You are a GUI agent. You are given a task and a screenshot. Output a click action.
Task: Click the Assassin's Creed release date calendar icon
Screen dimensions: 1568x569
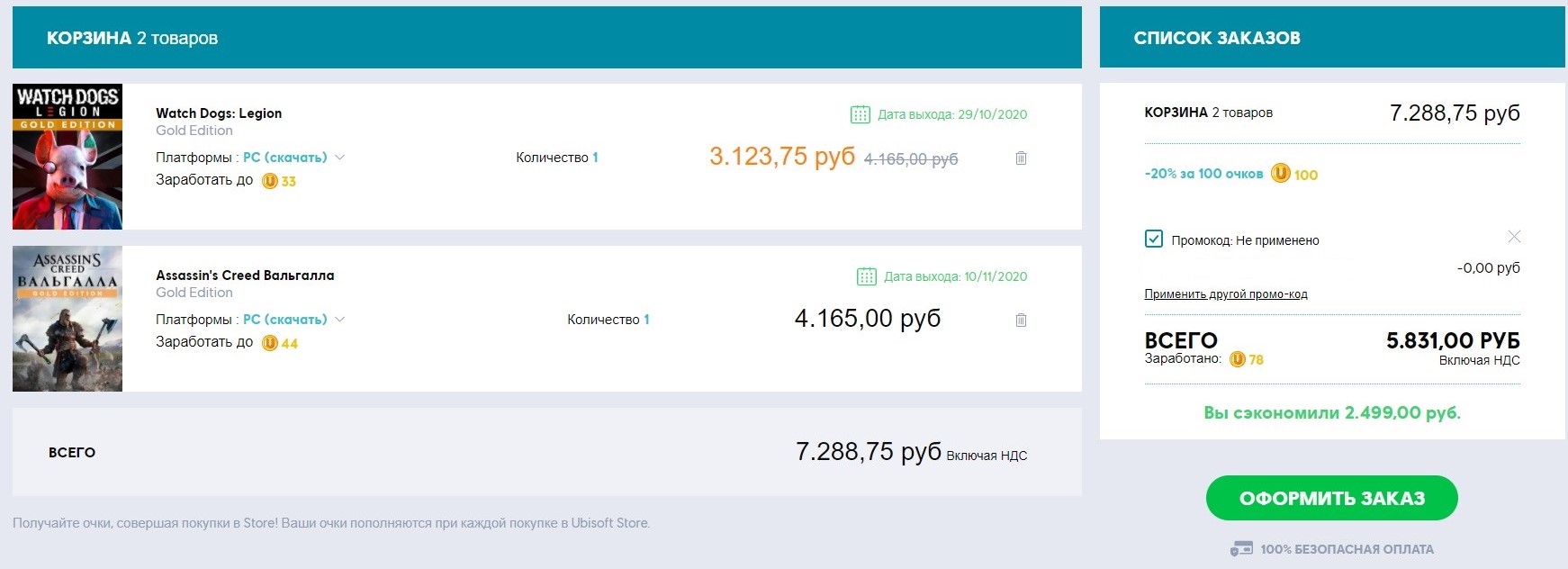[x=866, y=276]
